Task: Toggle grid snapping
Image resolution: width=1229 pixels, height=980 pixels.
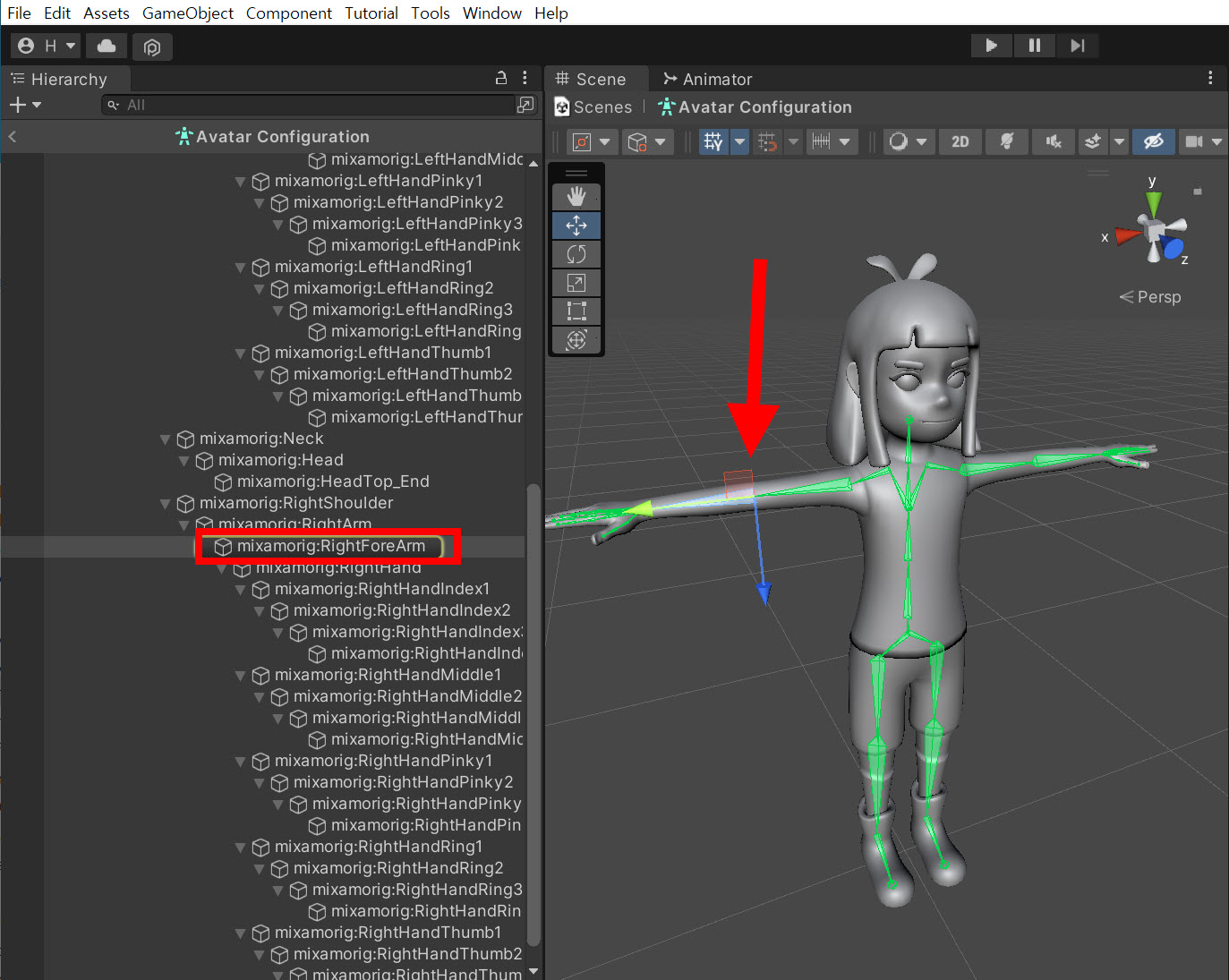Action: click(x=767, y=141)
